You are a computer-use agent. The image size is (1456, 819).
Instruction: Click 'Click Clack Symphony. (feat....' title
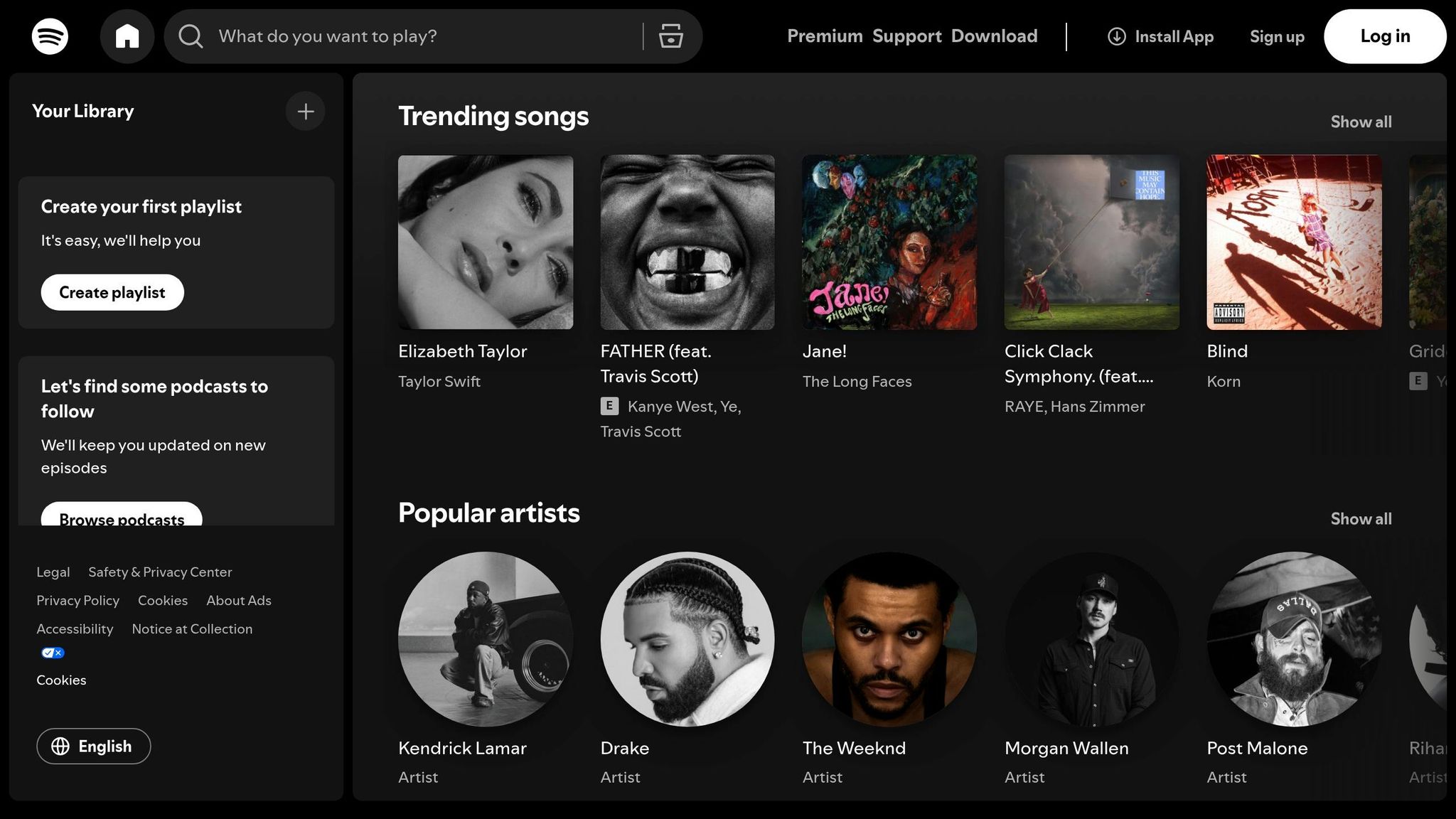tap(1079, 363)
